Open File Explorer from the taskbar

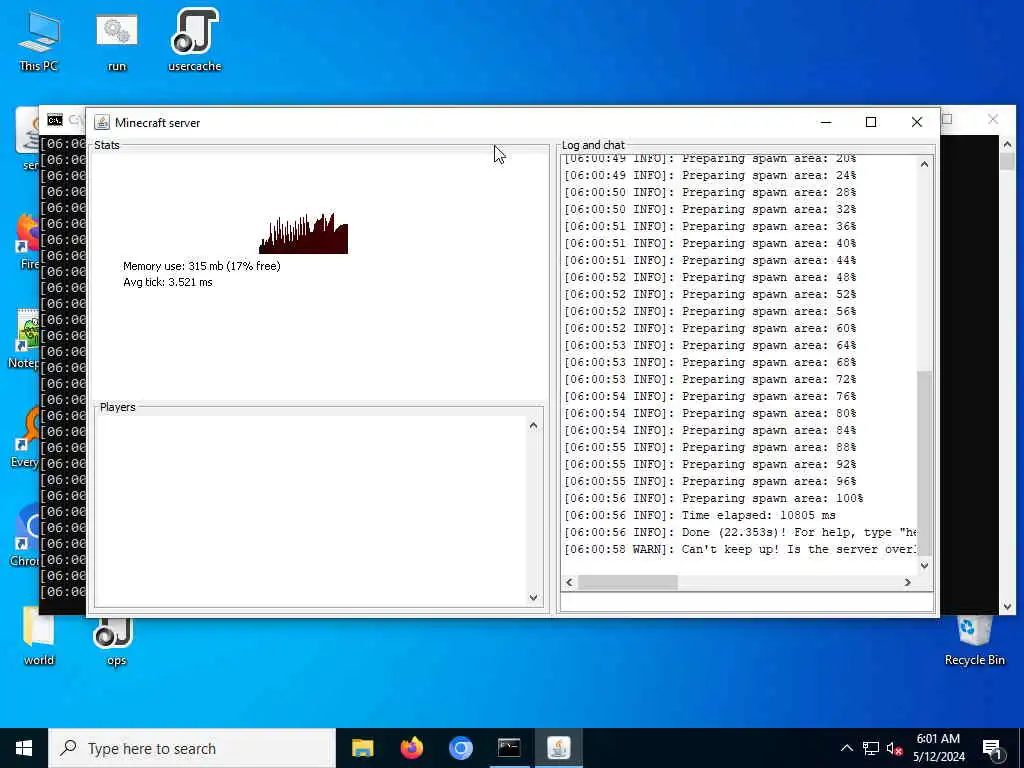[362, 748]
